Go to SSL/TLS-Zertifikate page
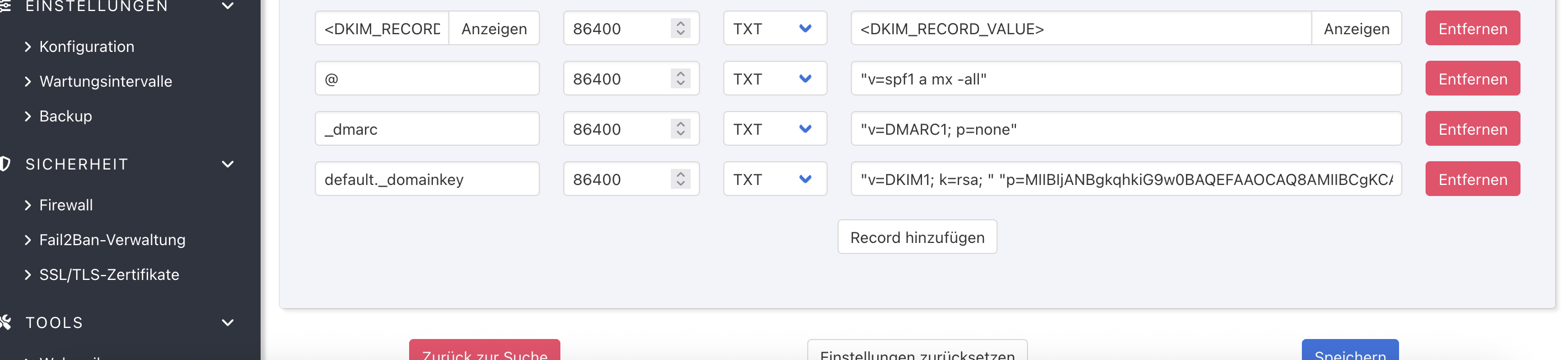The height and width of the screenshot is (360, 1568). (x=109, y=274)
